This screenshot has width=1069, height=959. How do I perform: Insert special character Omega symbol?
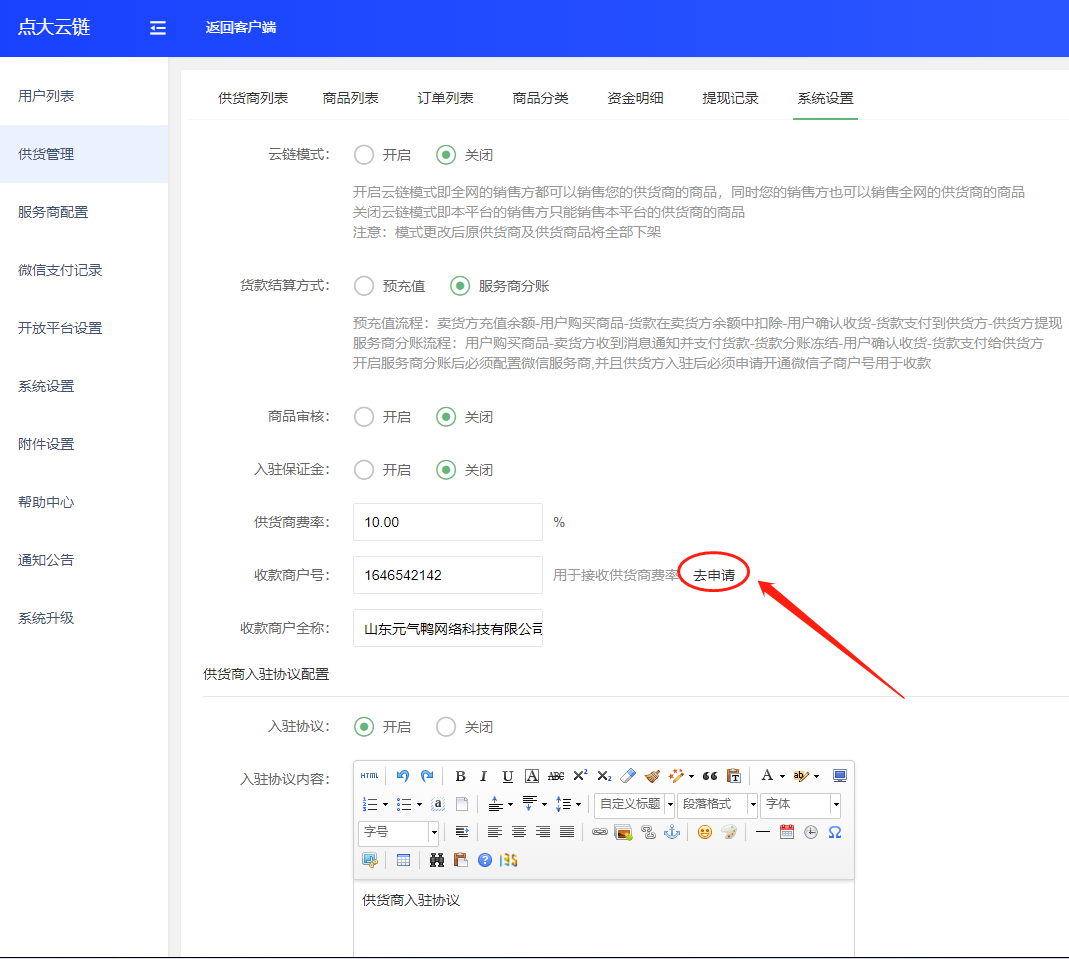click(x=835, y=832)
